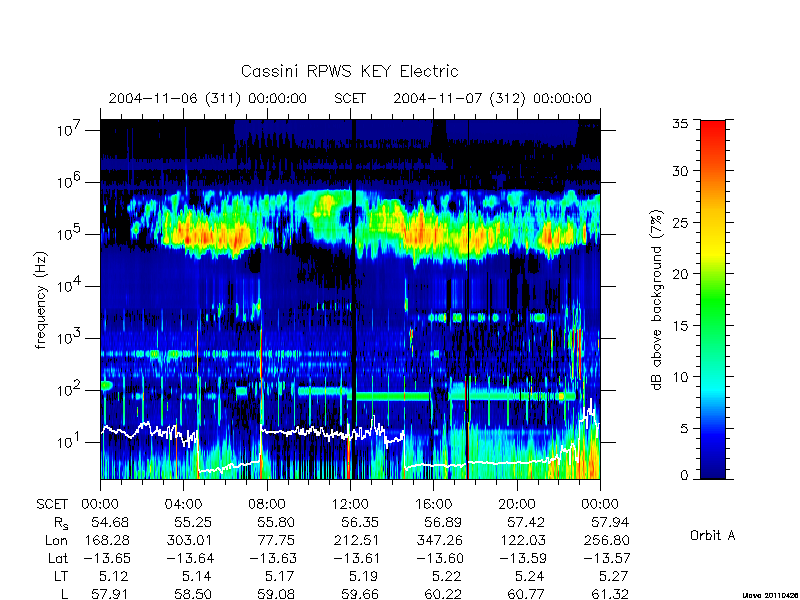Screen dimensions: 800x600
Task: Click the 08:00 time tick label
Action: (266, 504)
